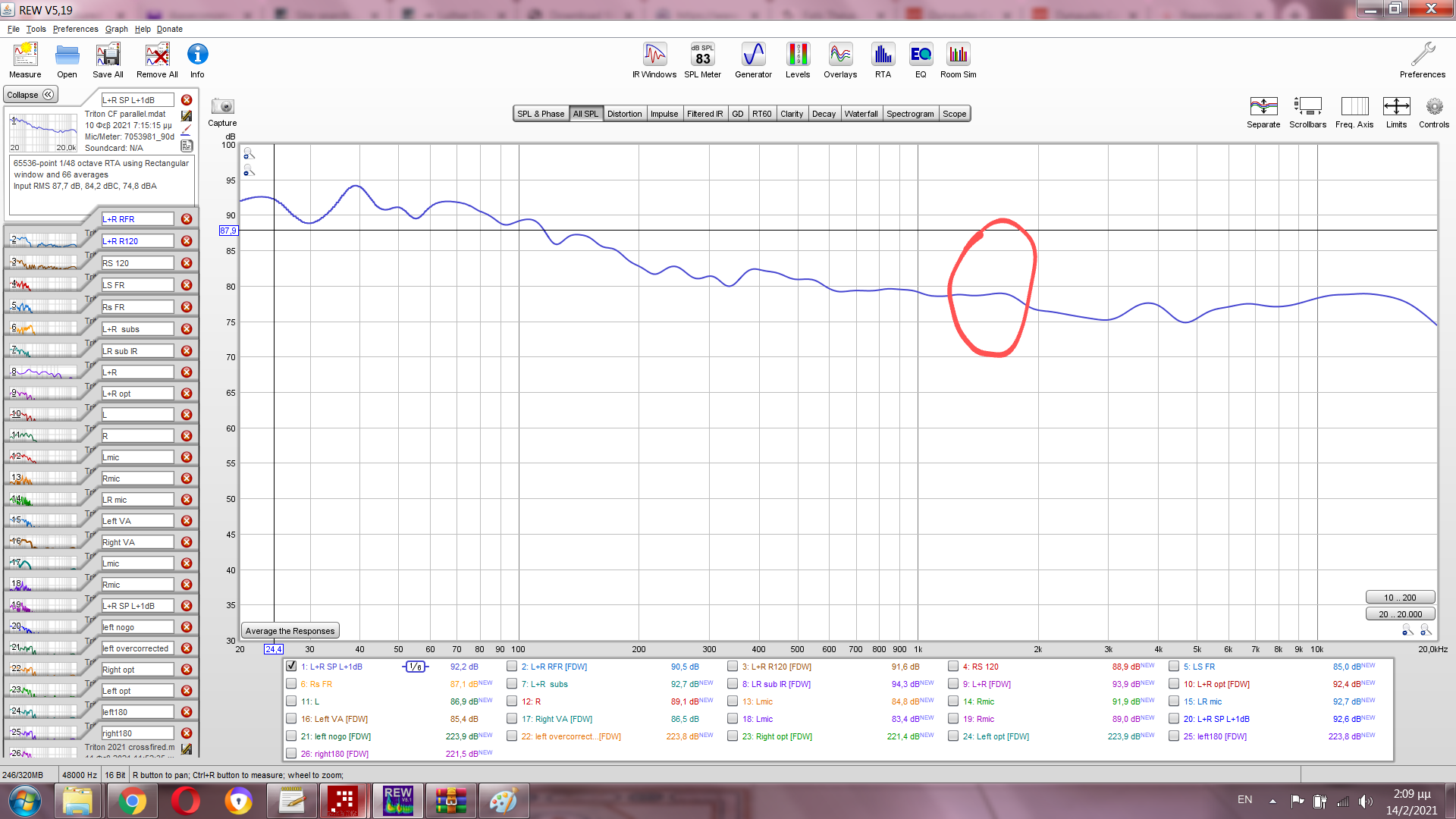Image resolution: width=1456 pixels, height=819 pixels.
Task: Uncheck the 1: L+R SP L+1dB trace
Action: (x=291, y=667)
